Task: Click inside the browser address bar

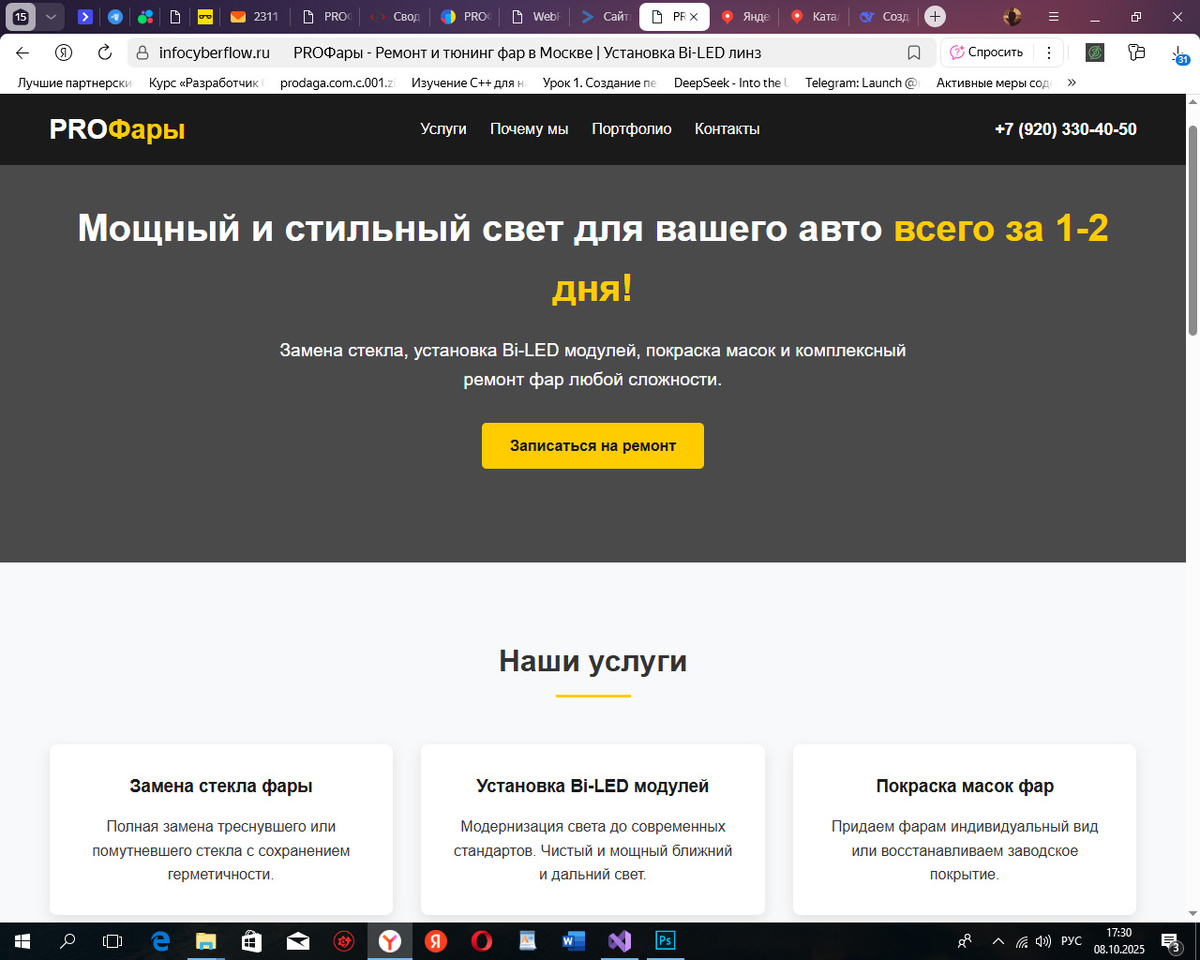Action: coord(450,52)
